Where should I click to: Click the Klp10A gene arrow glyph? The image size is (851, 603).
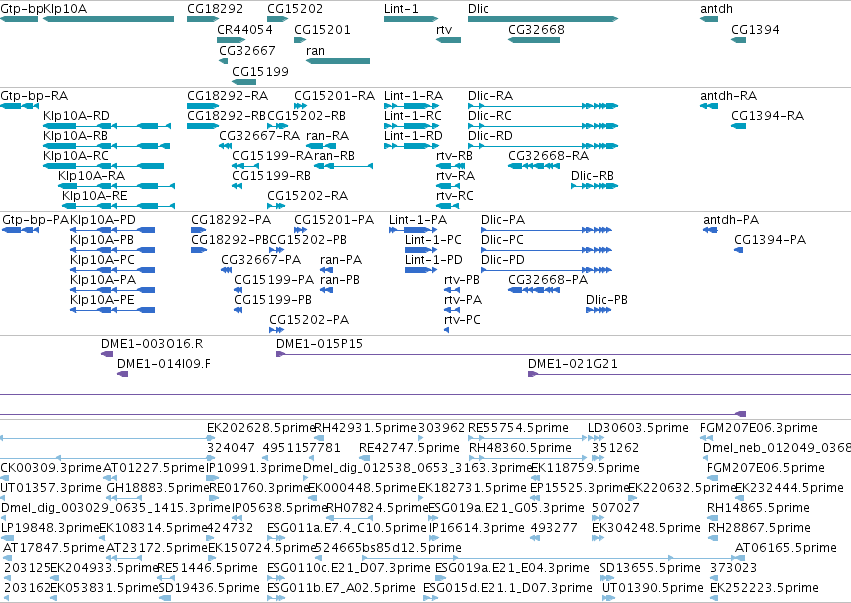click(109, 19)
